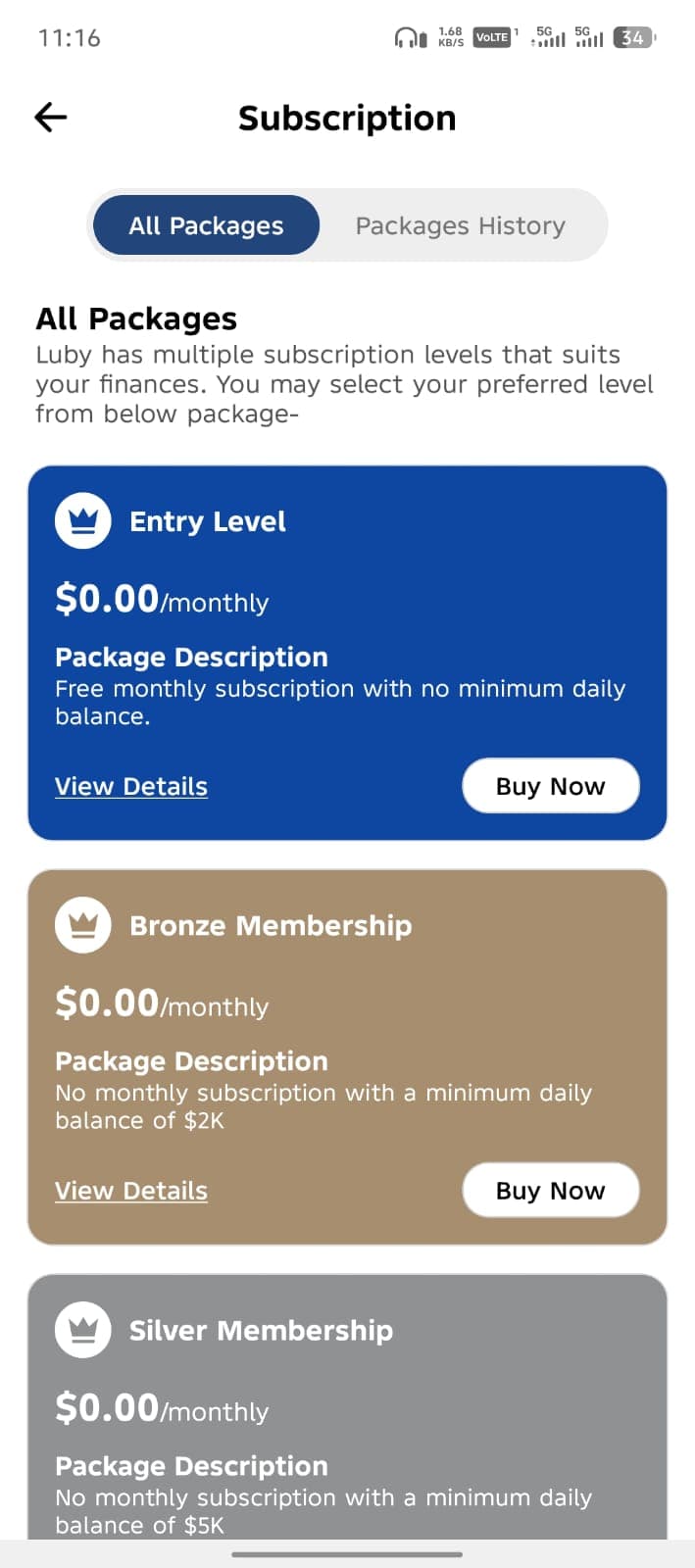Click the crown icon on Bronze Membership card
695x1568 pixels.
tap(82, 923)
